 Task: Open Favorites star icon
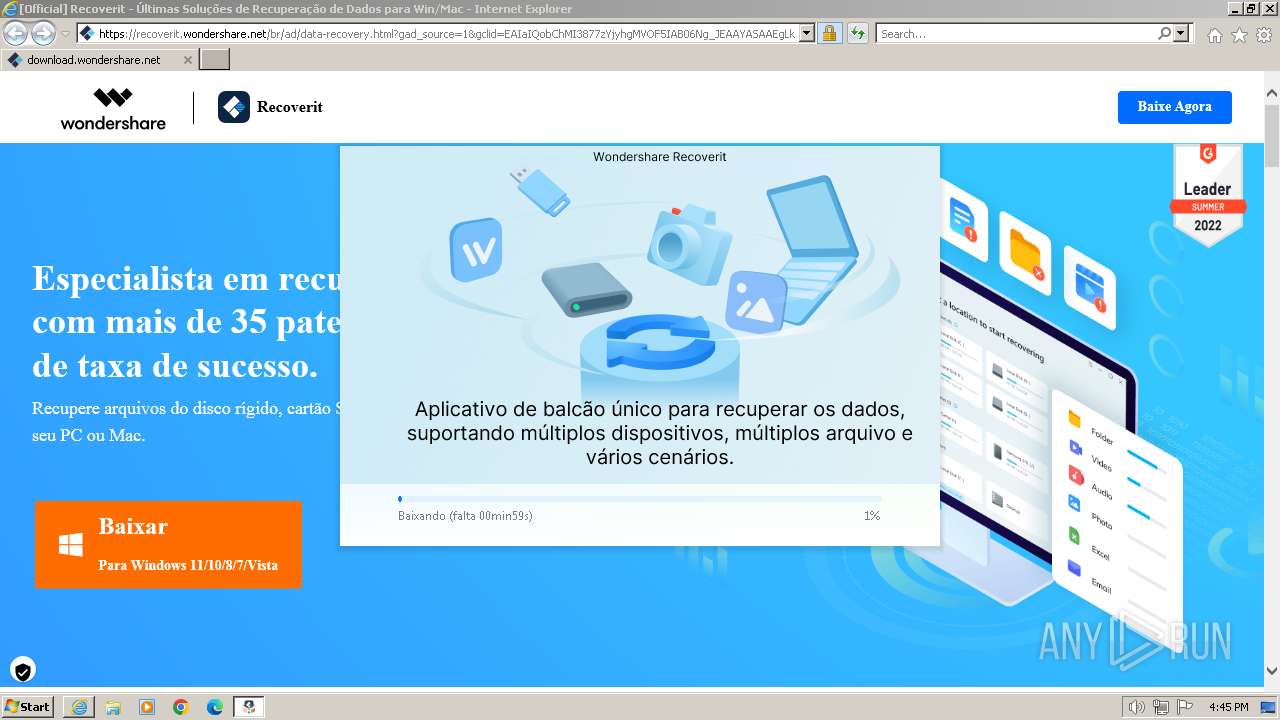[x=1239, y=35]
